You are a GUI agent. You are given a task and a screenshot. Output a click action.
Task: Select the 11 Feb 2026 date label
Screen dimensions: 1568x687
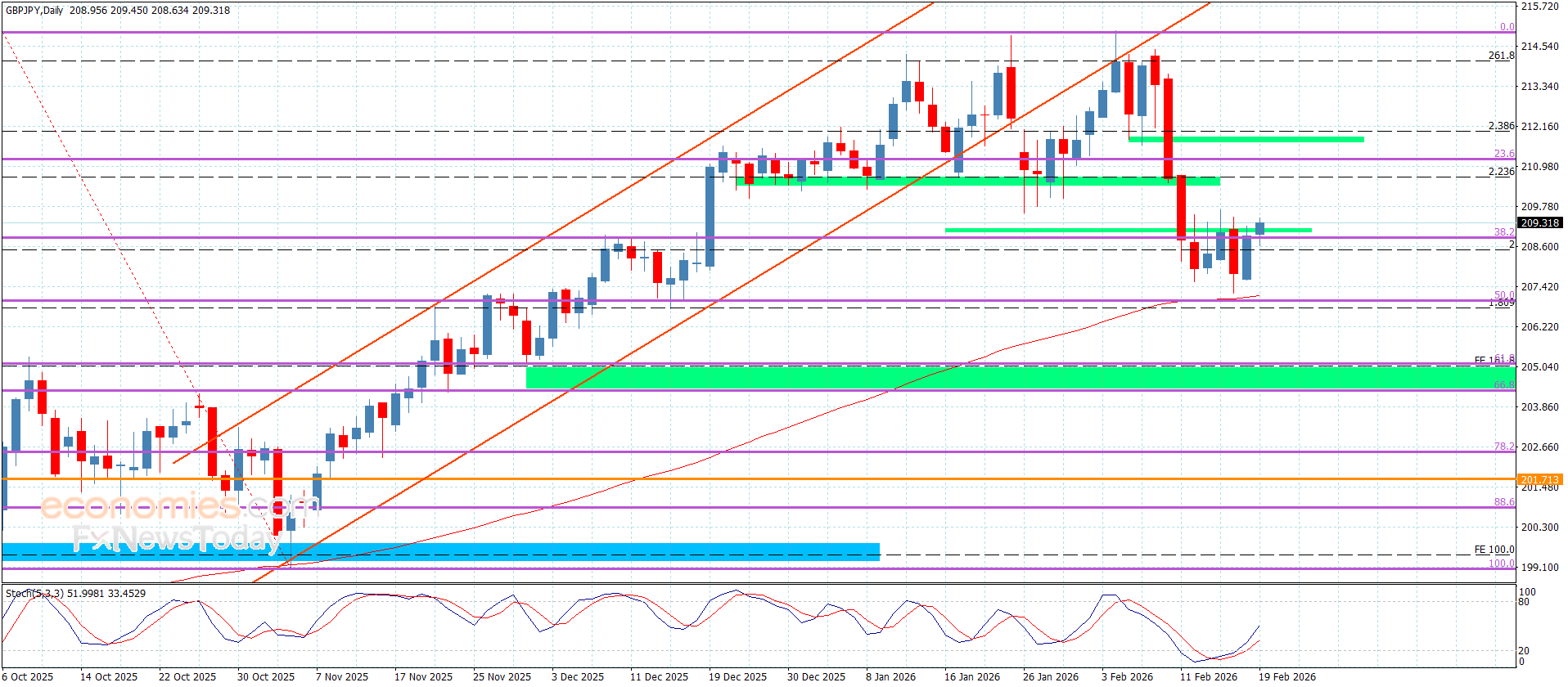(1208, 676)
